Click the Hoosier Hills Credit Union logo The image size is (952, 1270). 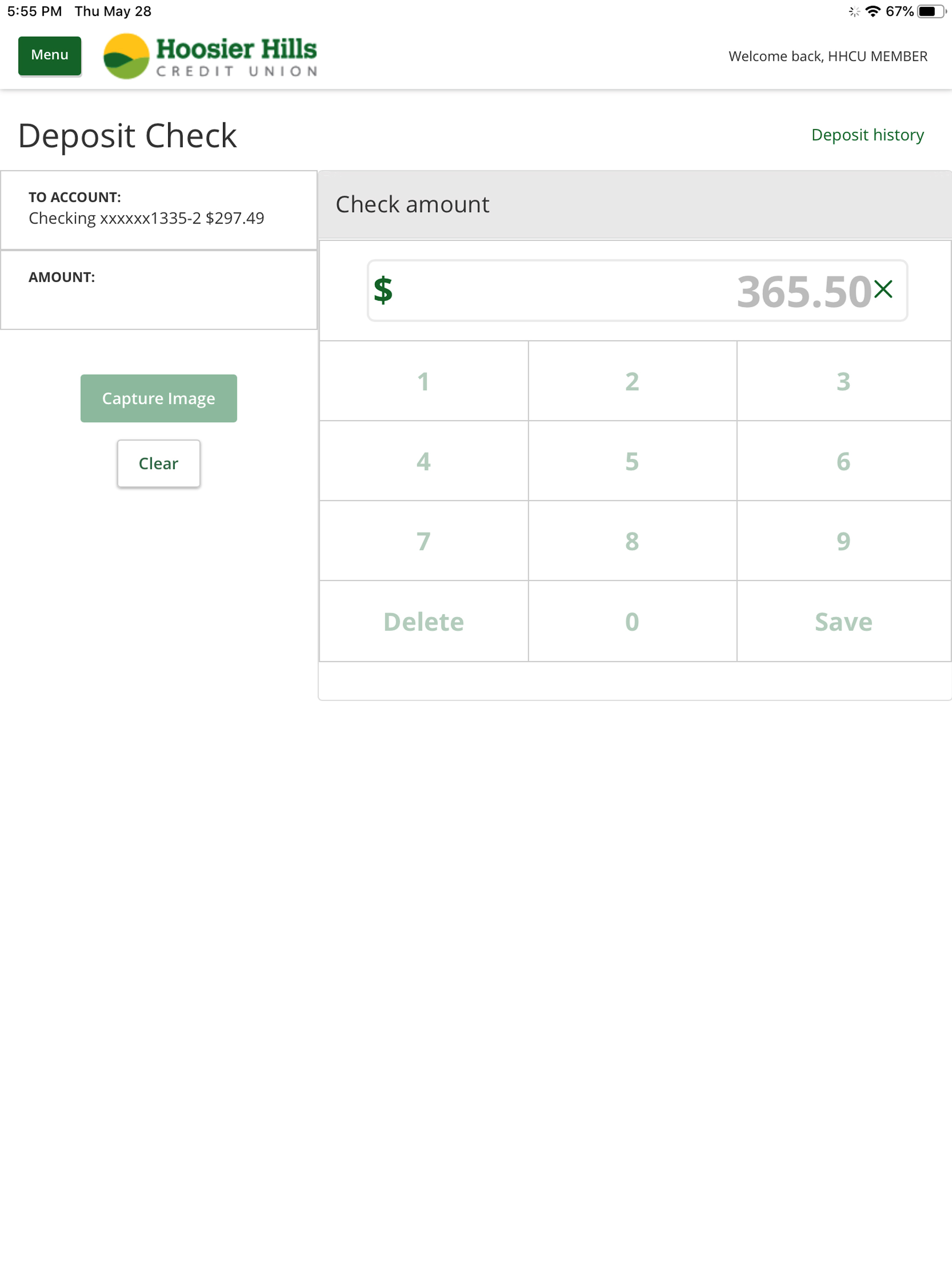(210, 56)
